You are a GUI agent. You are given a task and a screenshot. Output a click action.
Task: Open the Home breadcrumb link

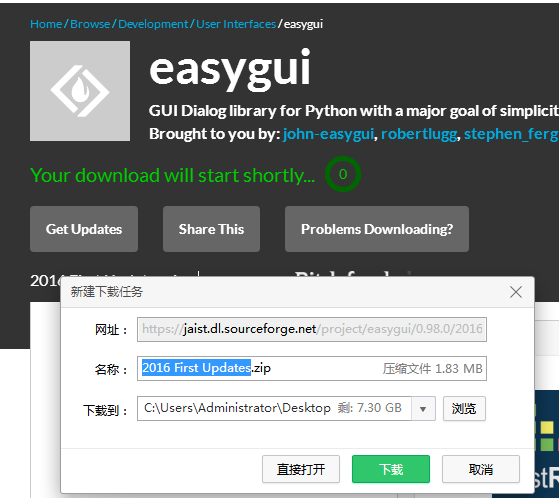tap(46, 24)
